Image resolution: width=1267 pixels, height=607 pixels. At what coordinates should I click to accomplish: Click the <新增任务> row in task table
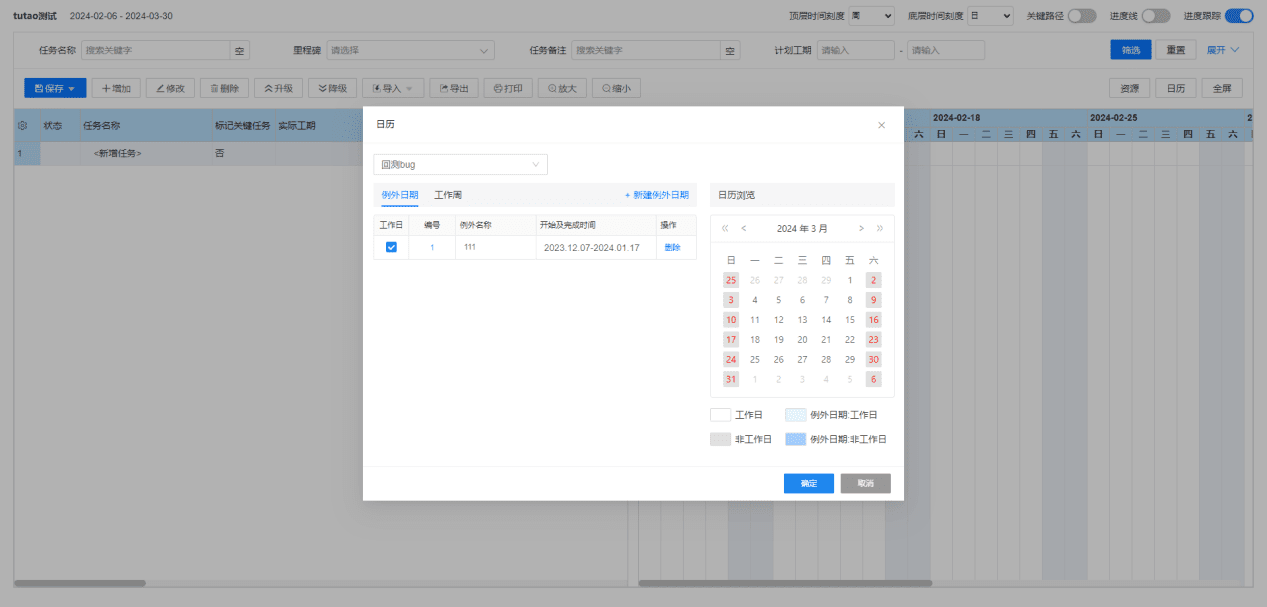coord(319,153)
